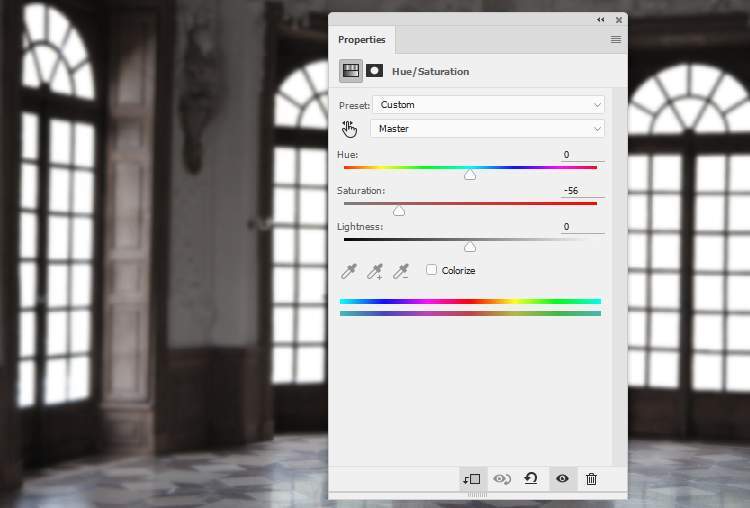750x508 pixels.
Task: Open the Master channel dropdown
Action: point(487,129)
